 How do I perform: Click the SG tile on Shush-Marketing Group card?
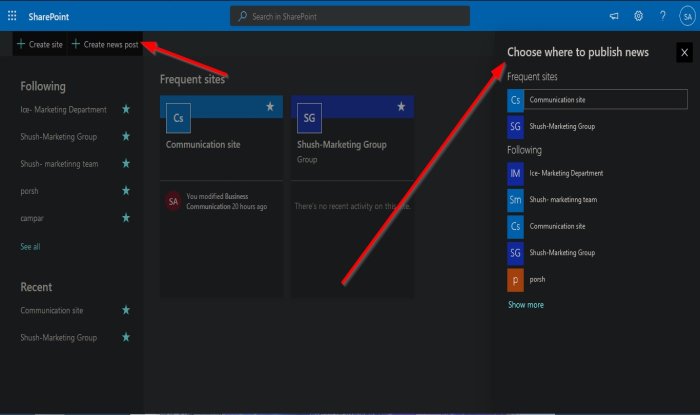pos(309,118)
